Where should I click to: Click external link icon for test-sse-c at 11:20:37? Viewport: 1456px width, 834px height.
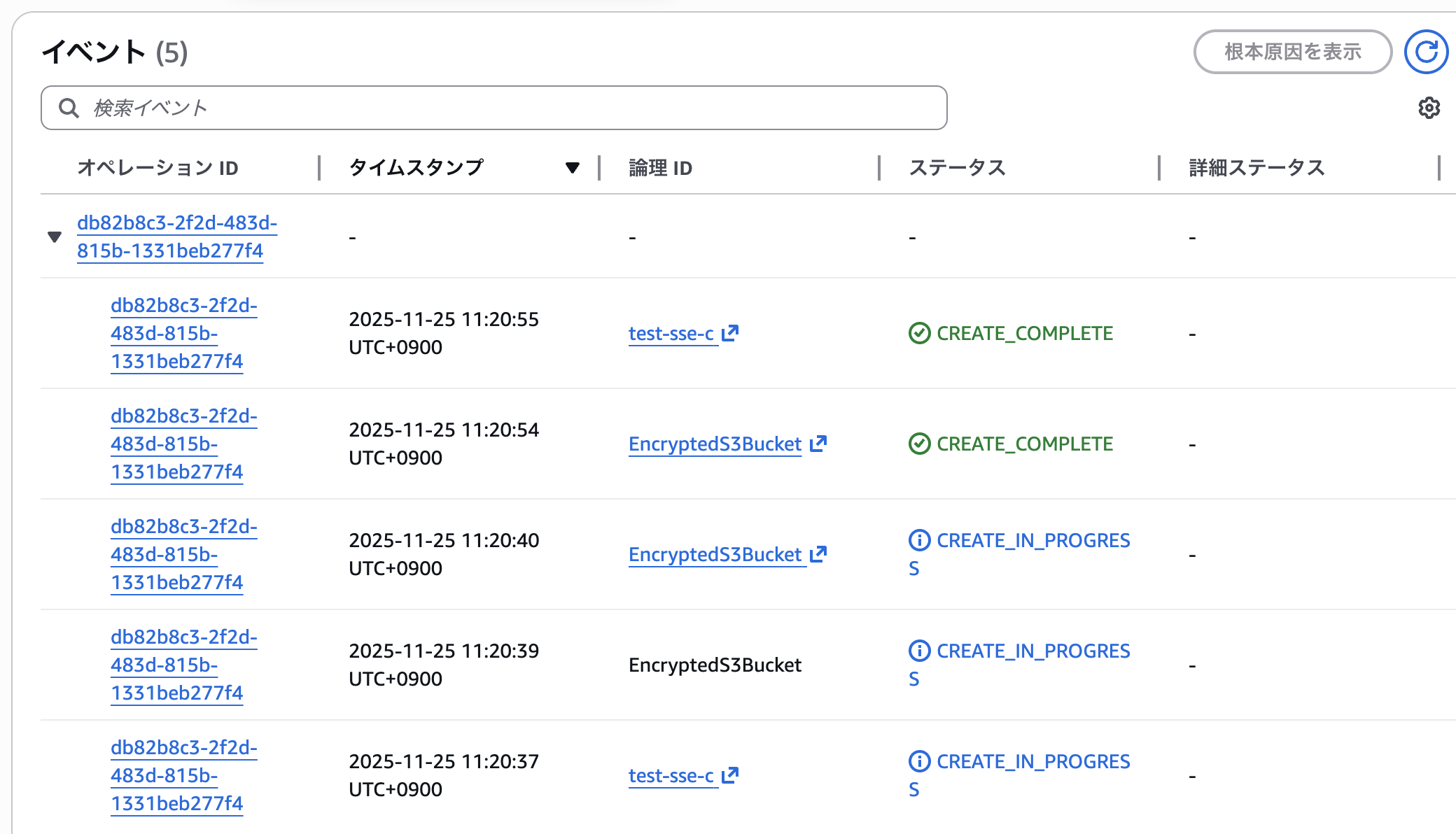(730, 775)
